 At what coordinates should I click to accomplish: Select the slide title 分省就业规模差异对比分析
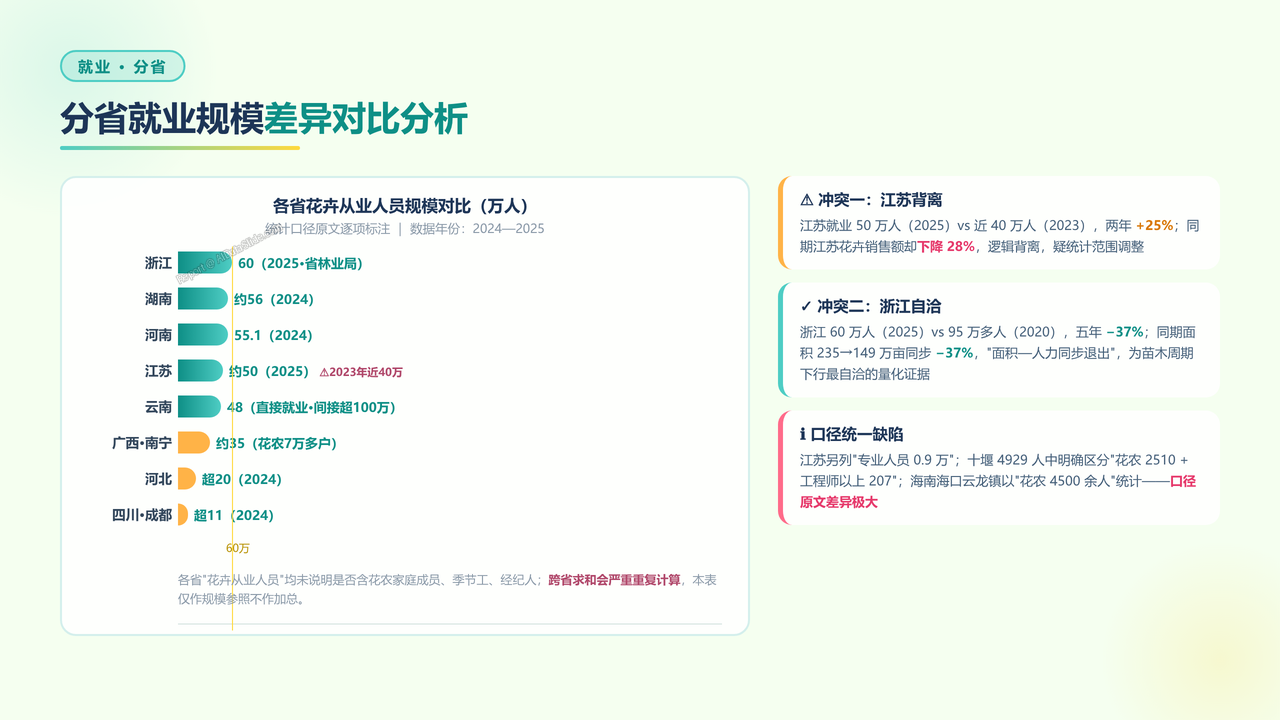point(264,119)
